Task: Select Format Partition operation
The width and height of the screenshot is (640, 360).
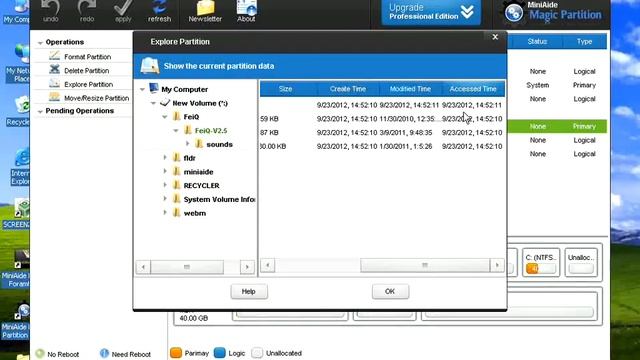Action: point(87,57)
